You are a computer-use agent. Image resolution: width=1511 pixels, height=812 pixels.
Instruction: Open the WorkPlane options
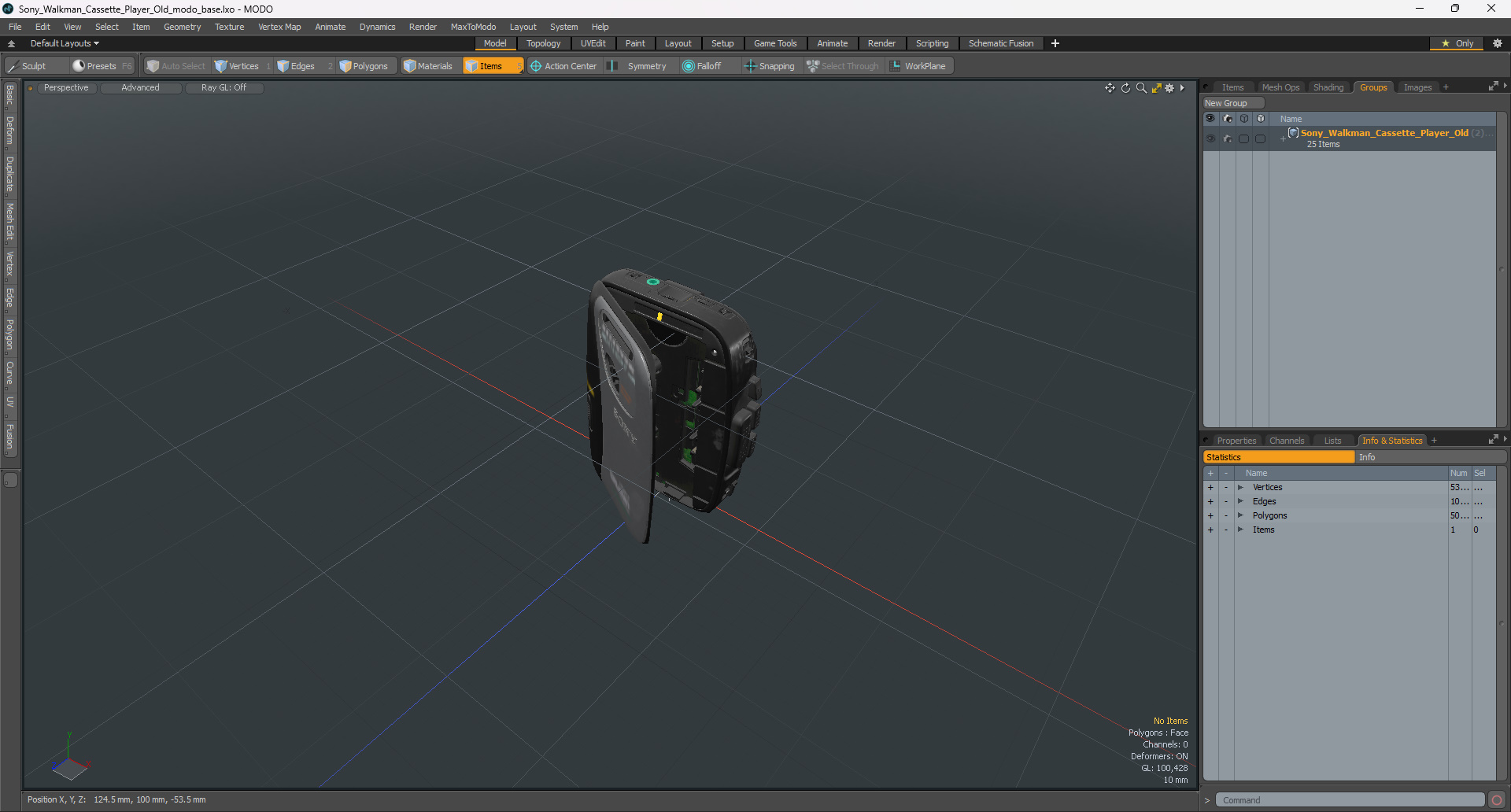(x=919, y=66)
